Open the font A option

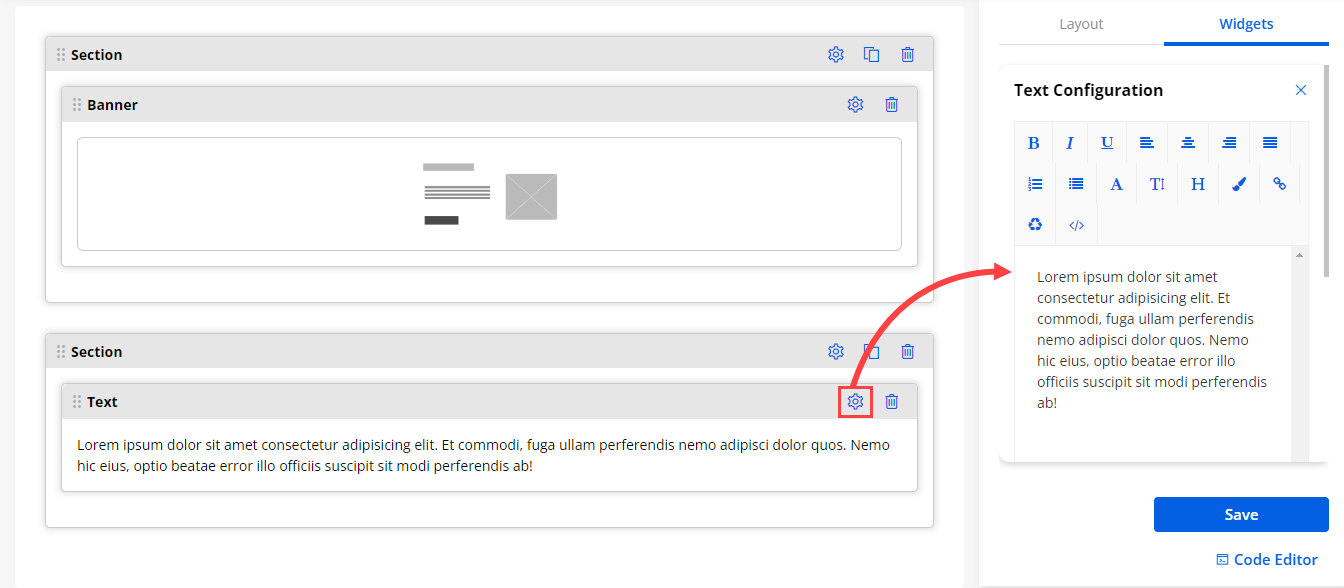point(1117,184)
